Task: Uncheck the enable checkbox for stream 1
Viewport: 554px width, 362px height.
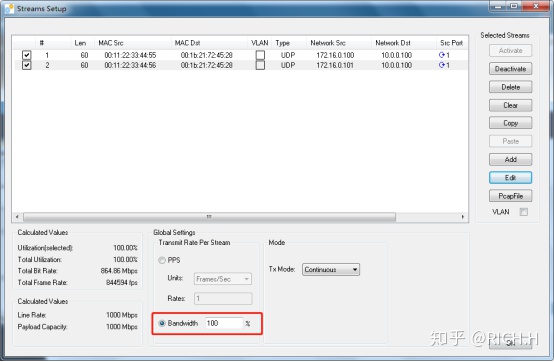Action: click(26, 55)
